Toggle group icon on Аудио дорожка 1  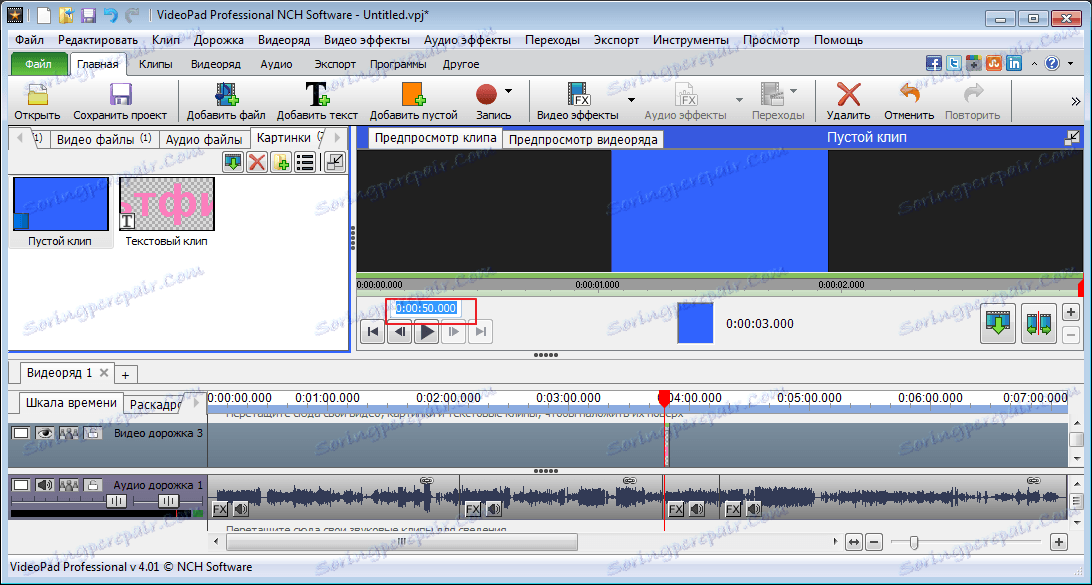tap(69, 485)
